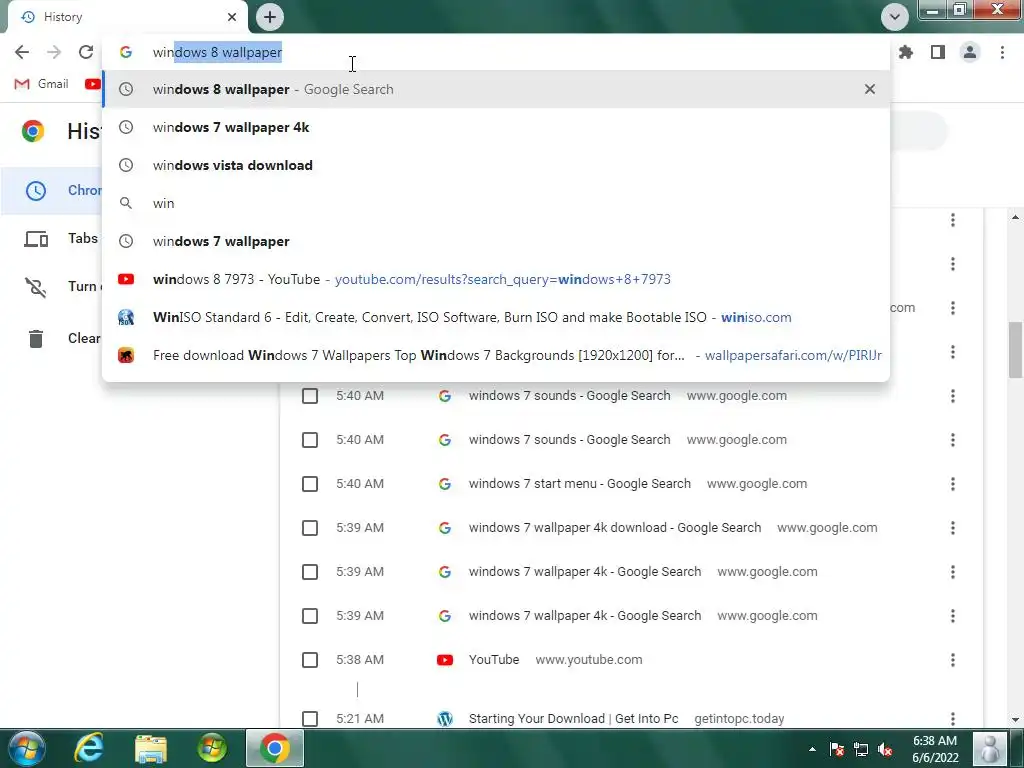Screen dimensions: 1024x768
Task: Click the muted volume tray icon
Action: click(885, 750)
